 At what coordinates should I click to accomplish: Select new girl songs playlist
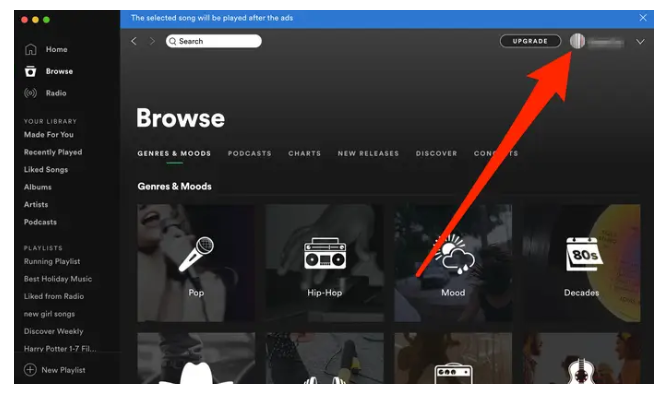click(x=49, y=314)
